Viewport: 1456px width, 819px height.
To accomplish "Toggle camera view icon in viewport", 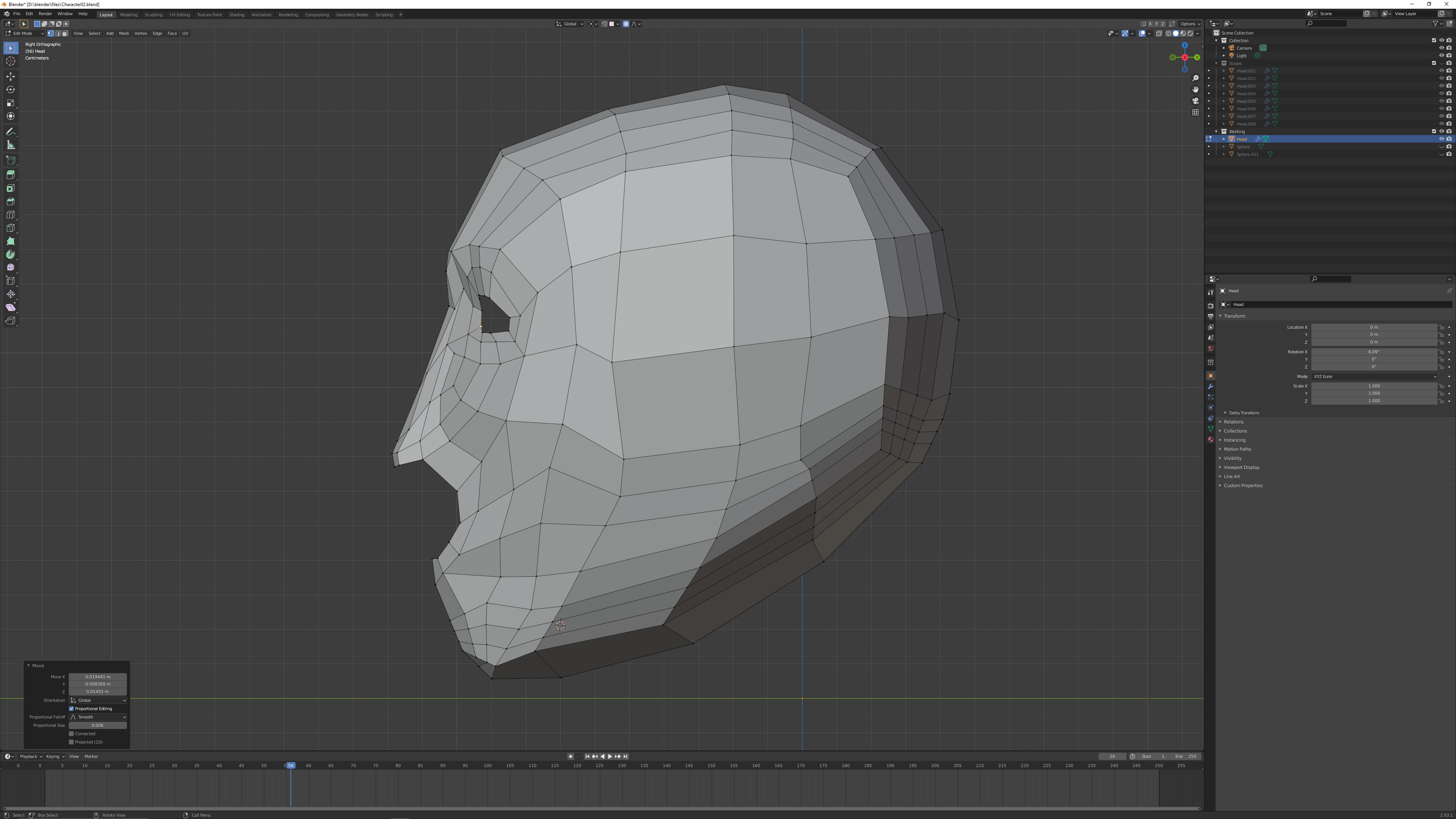I will tap(1196, 101).
